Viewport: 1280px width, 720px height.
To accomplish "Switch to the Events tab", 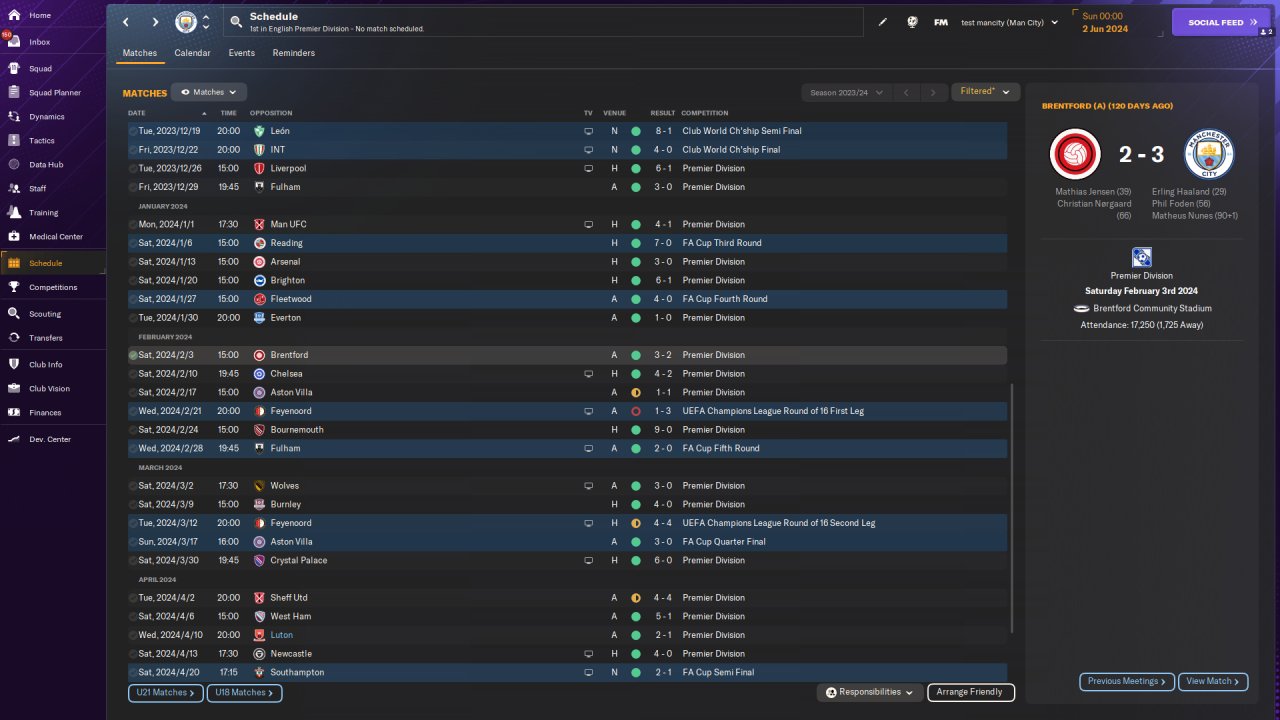I will [241, 53].
